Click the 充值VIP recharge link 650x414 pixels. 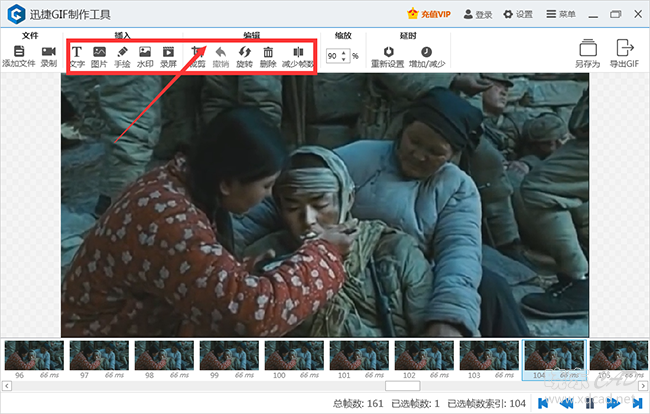click(x=429, y=14)
